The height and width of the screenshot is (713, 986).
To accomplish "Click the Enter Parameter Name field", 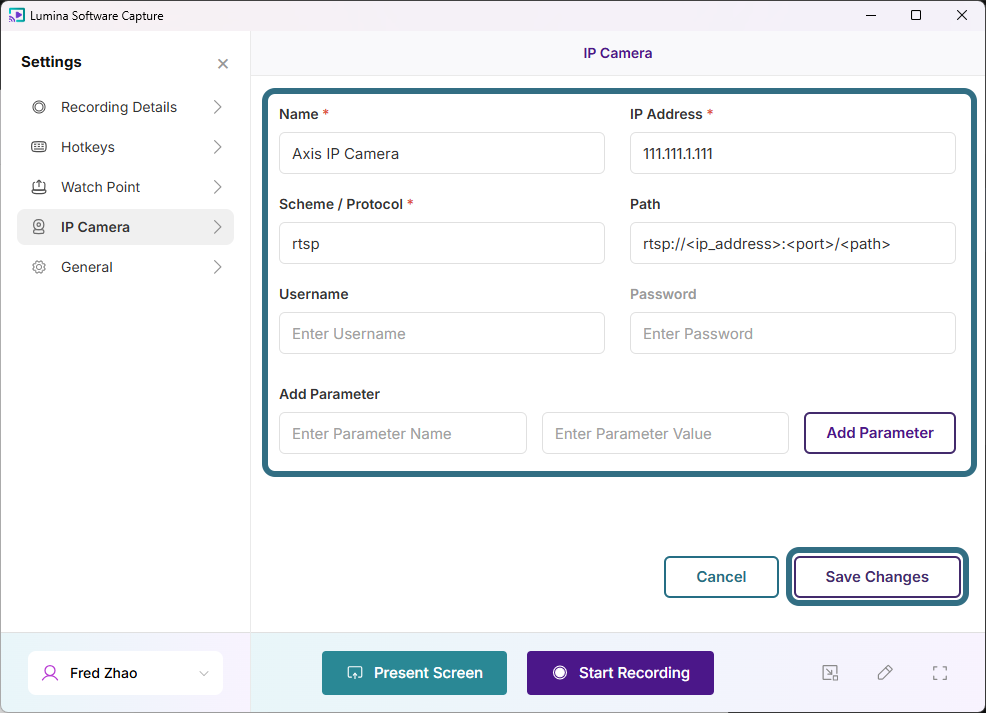I will (403, 433).
